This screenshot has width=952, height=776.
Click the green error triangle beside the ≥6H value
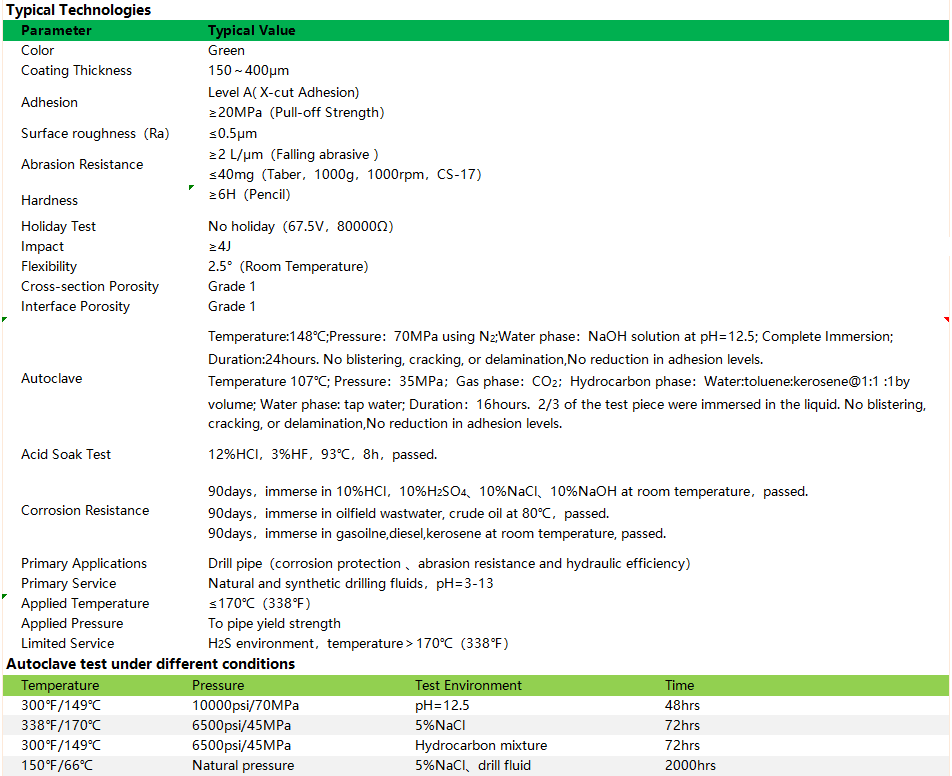pos(191,188)
